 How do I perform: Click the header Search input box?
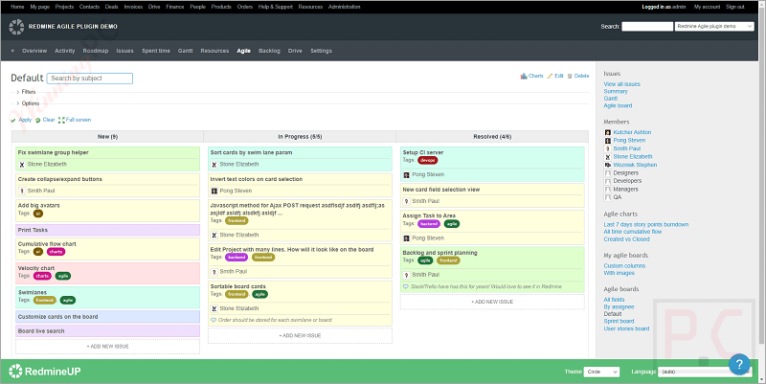(x=647, y=26)
